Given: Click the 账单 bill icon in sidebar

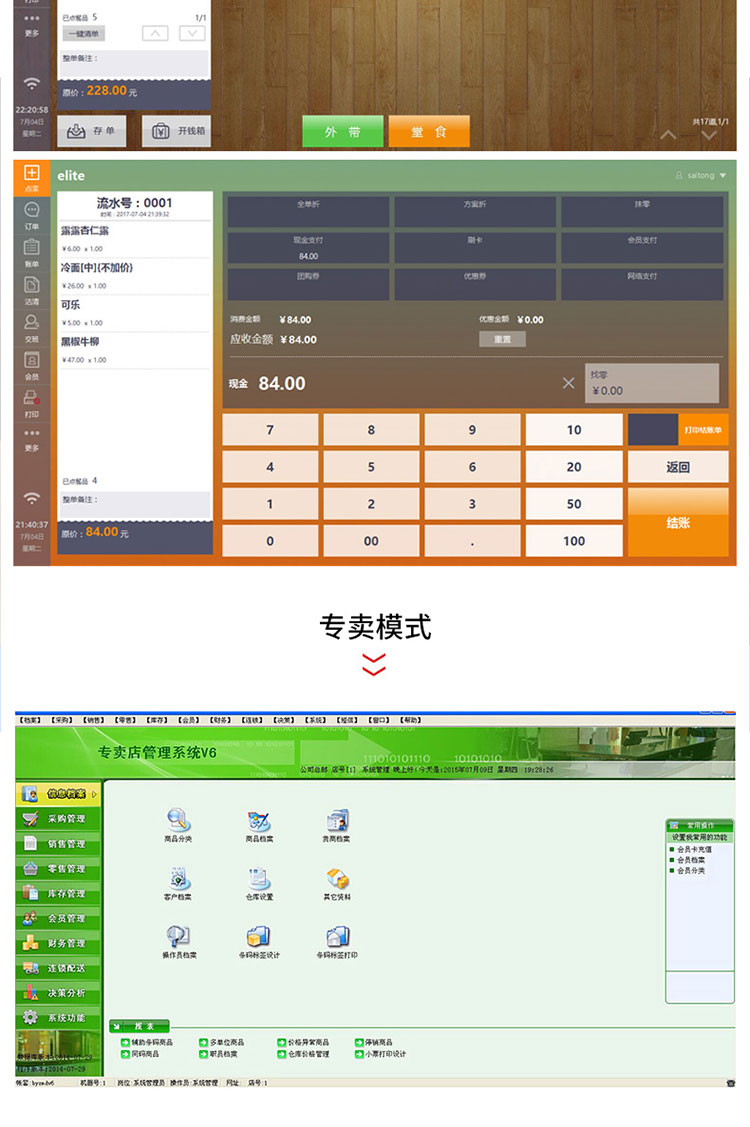Looking at the screenshot, I should [31, 251].
